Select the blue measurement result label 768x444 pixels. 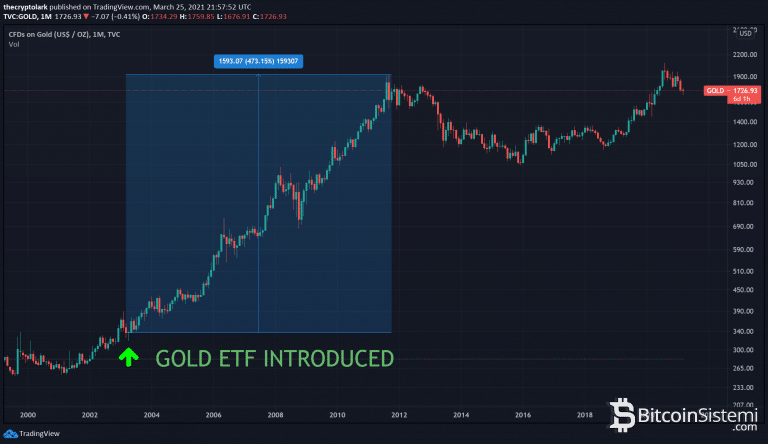point(259,61)
